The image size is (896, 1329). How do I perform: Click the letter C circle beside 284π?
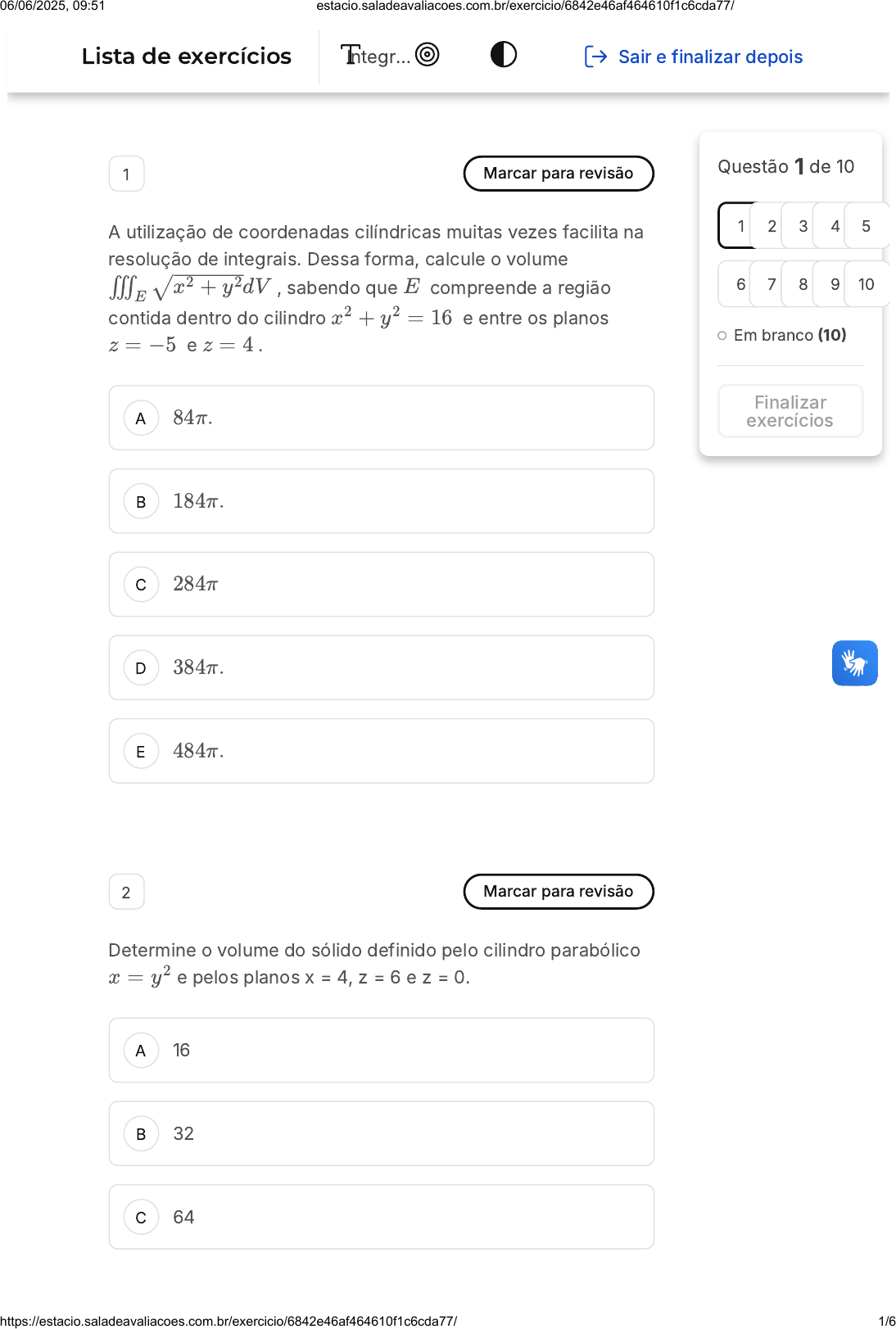point(141,585)
